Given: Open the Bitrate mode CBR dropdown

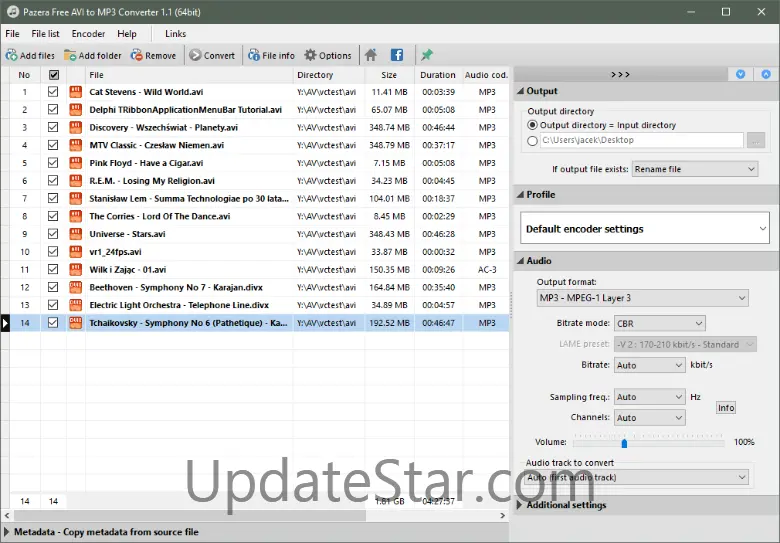Looking at the screenshot, I should 660,324.
